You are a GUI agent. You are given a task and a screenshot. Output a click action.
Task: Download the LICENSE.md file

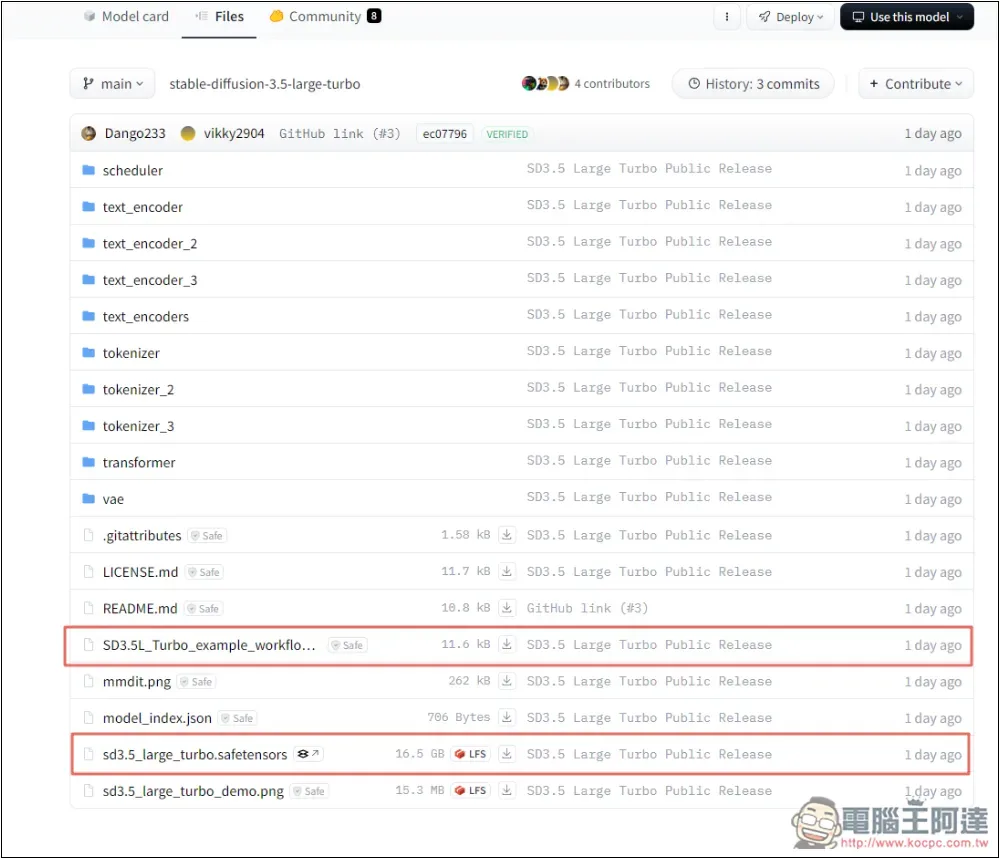506,571
